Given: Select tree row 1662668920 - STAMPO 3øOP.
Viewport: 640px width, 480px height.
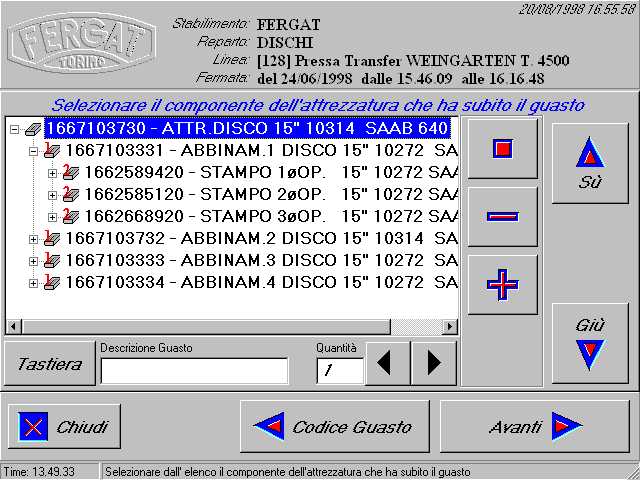Looking at the screenshot, I should point(271,217).
